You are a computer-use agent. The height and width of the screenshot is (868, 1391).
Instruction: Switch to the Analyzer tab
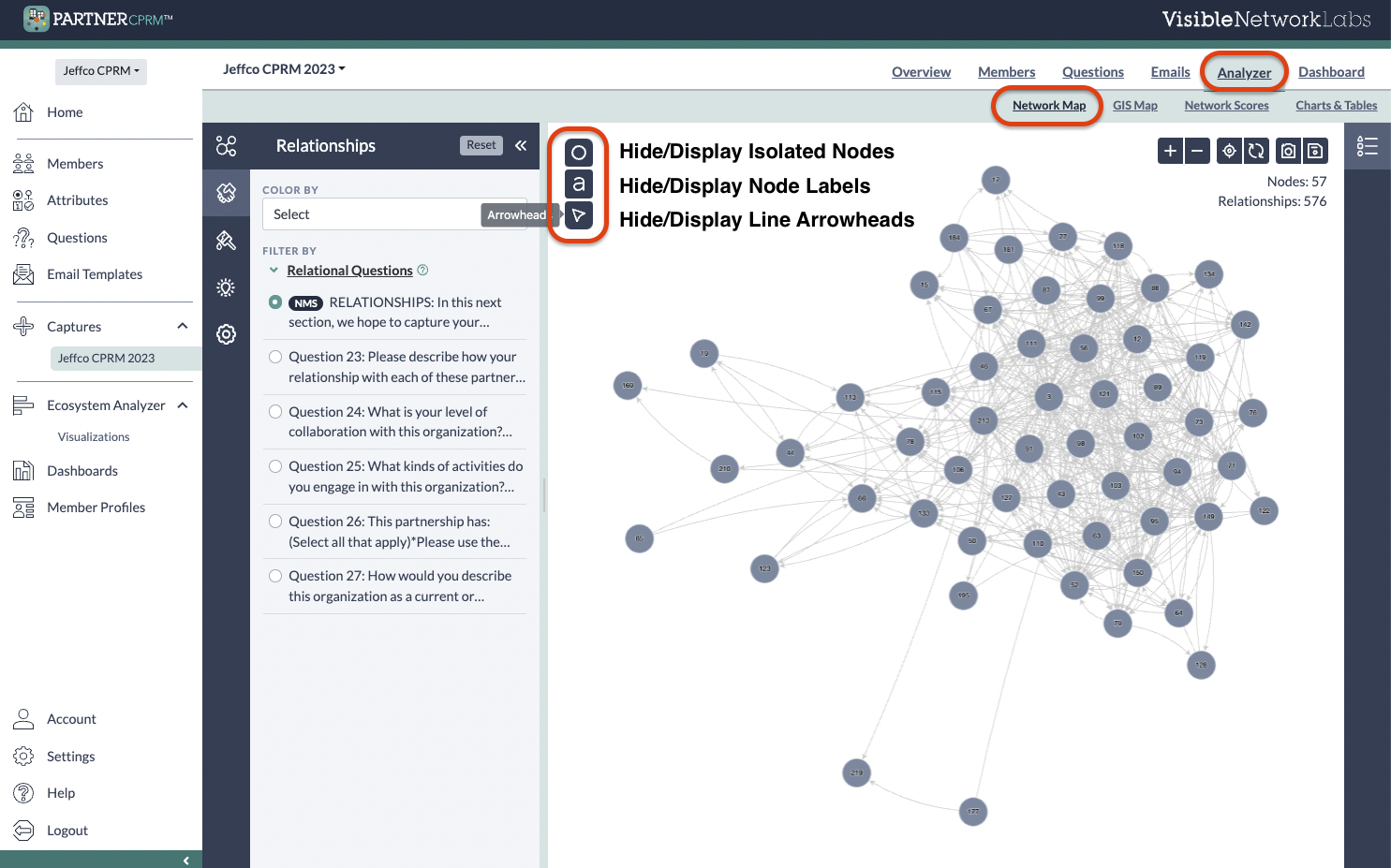pos(1244,72)
